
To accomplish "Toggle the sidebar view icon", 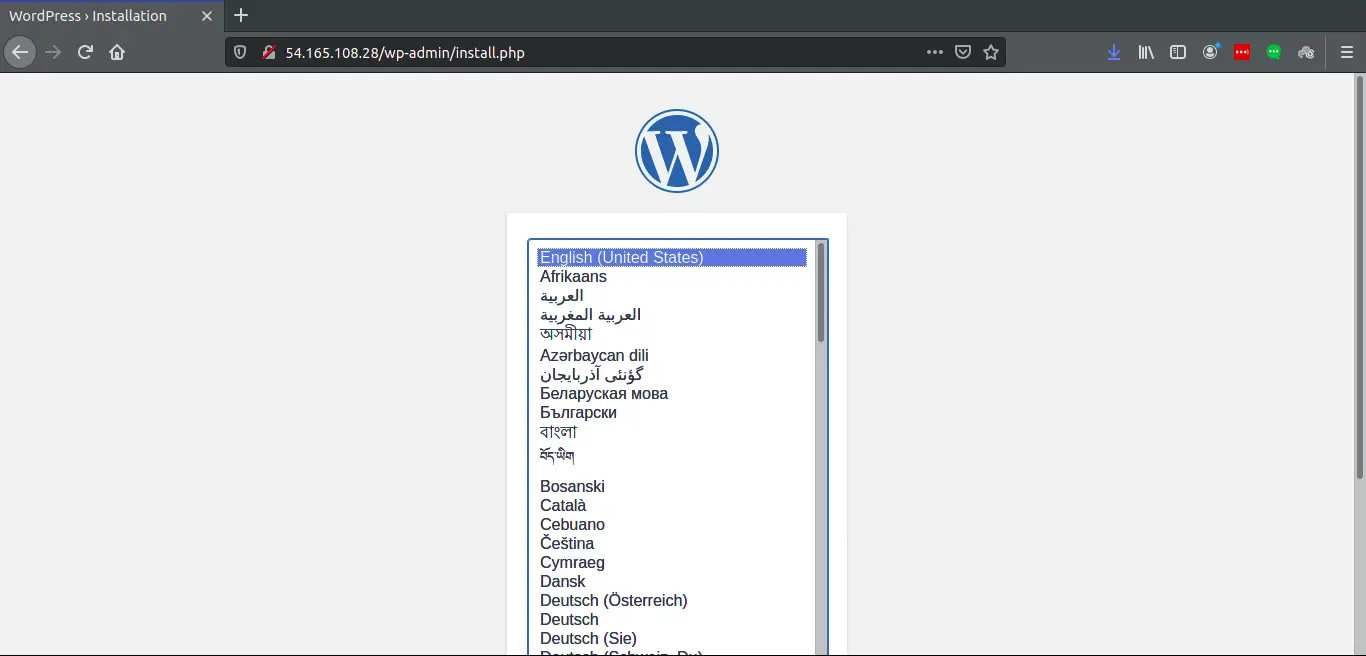I will tap(1178, 52).
